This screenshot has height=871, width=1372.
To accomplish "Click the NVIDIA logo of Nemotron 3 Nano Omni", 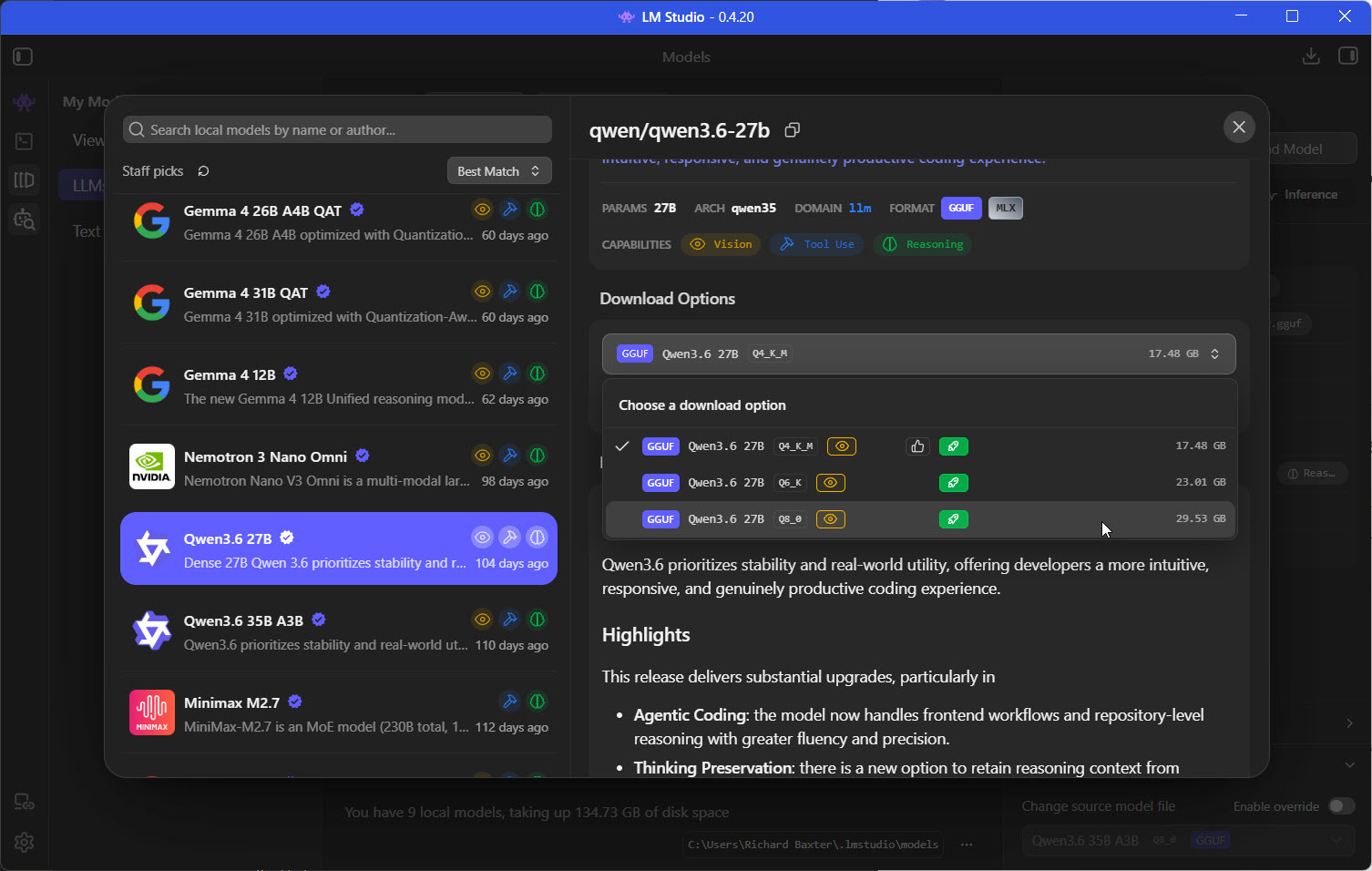I will [152, 466].
